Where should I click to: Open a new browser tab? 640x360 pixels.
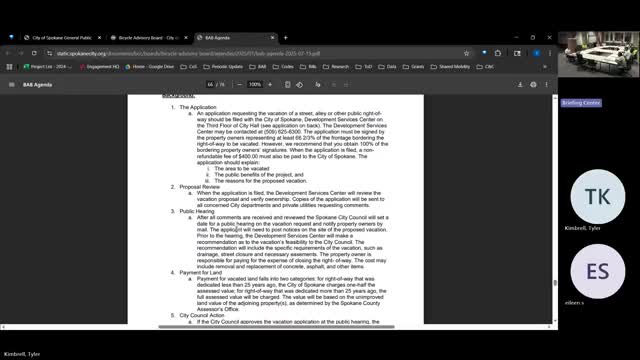pyautogui.click(x=286, y=38)
